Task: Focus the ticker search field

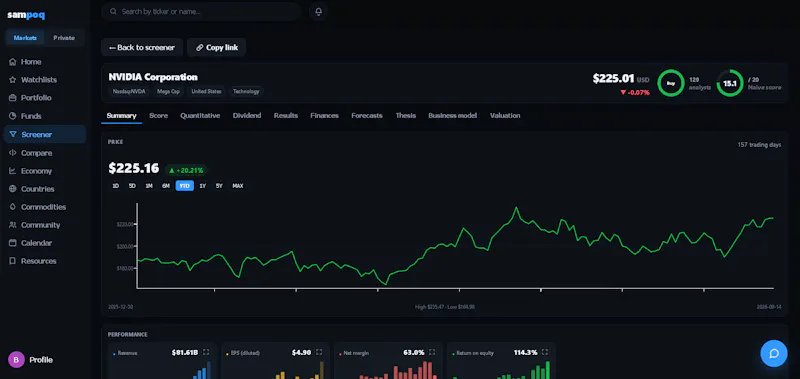Action: pos(201,11)
